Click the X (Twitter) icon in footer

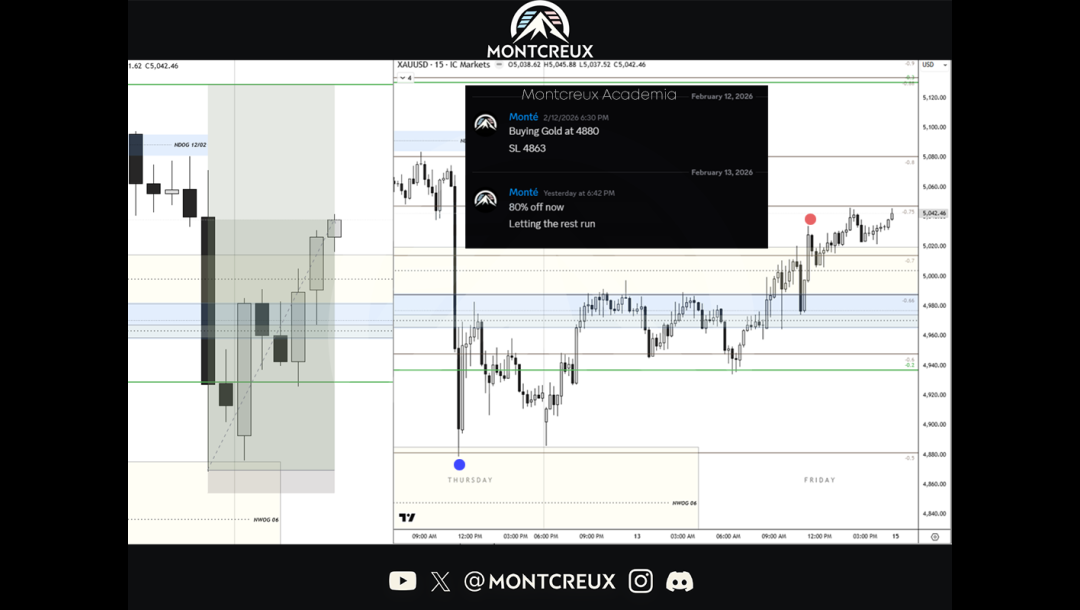[x=440, y=582]
